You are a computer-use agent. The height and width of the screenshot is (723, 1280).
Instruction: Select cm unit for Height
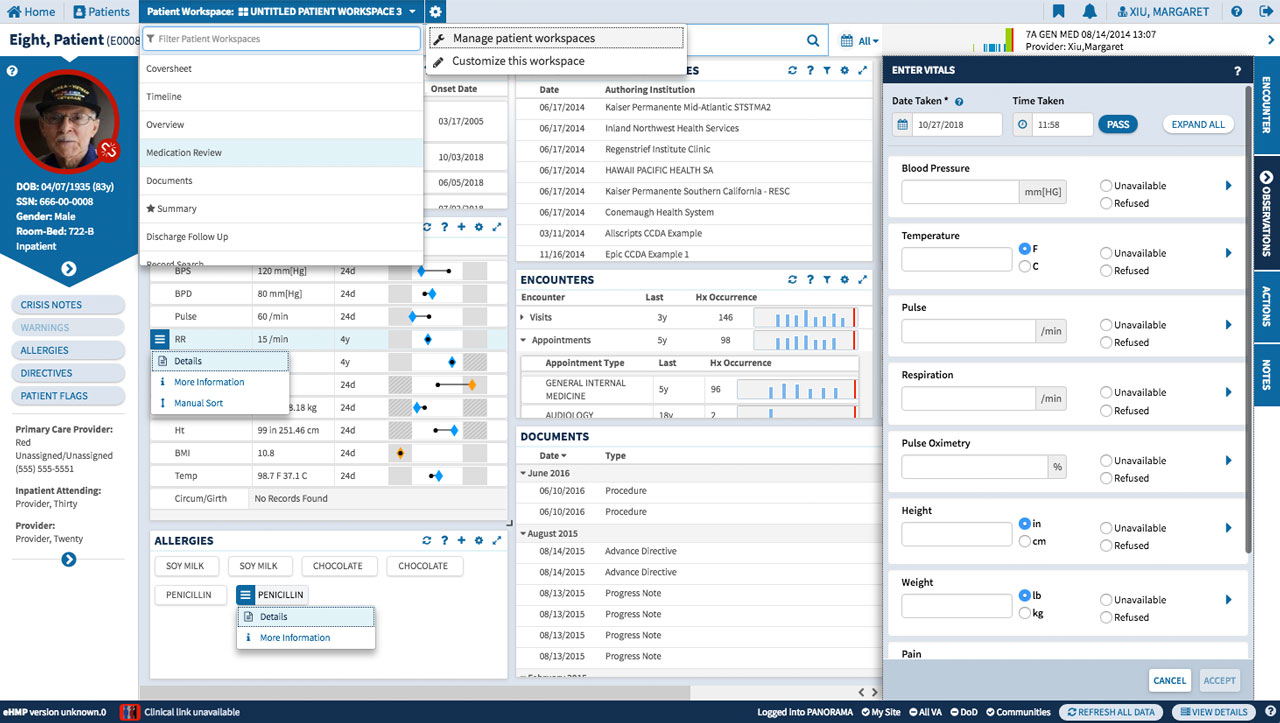(1025, 541)
